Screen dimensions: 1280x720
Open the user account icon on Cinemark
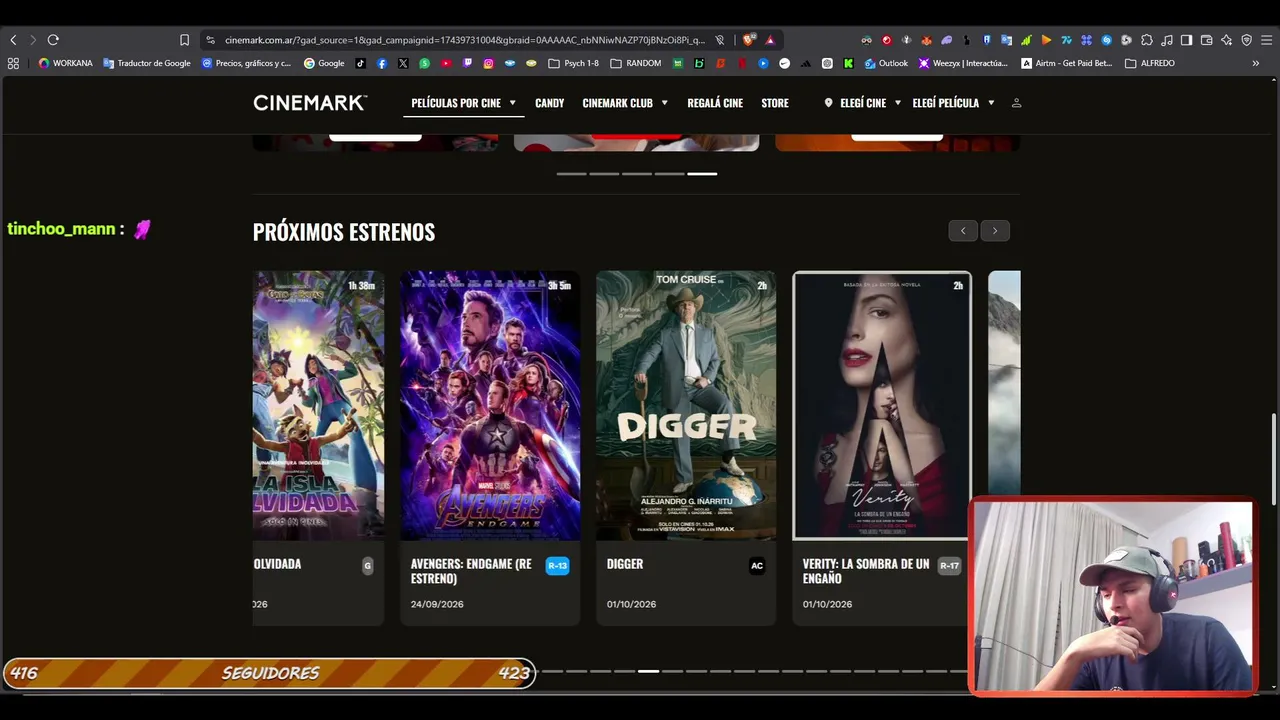click(1016, 103)
